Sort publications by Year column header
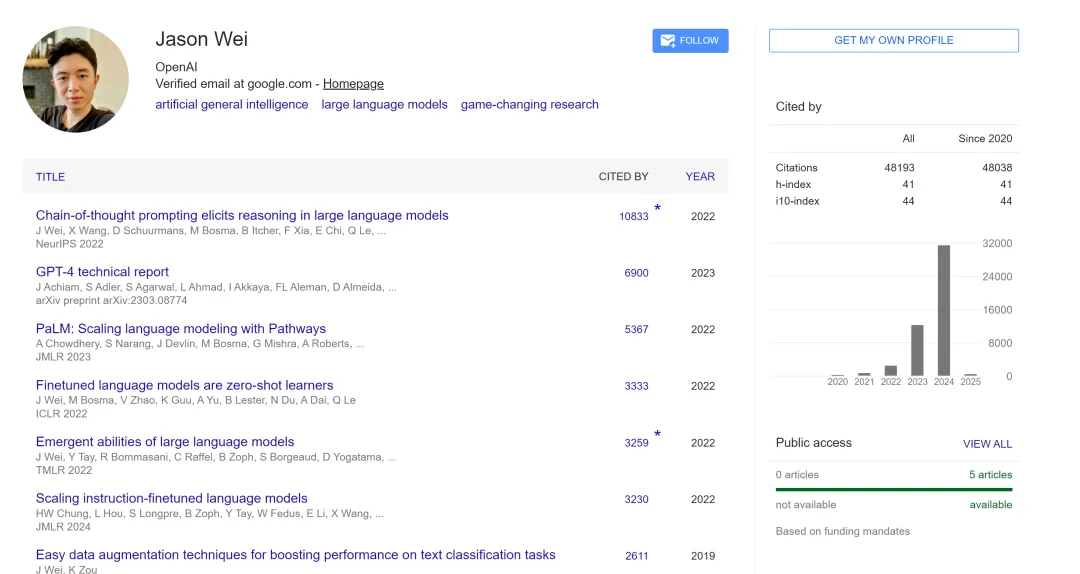 coord(700,177)
